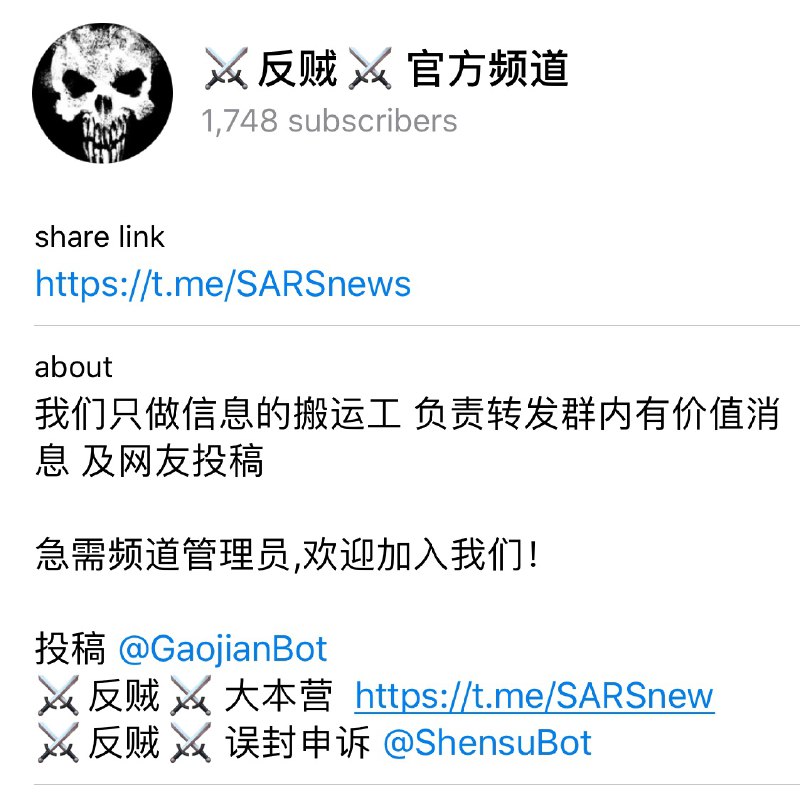Open the skull channel avatar photo
800x794 pixels.
click(x=102, y=93)
